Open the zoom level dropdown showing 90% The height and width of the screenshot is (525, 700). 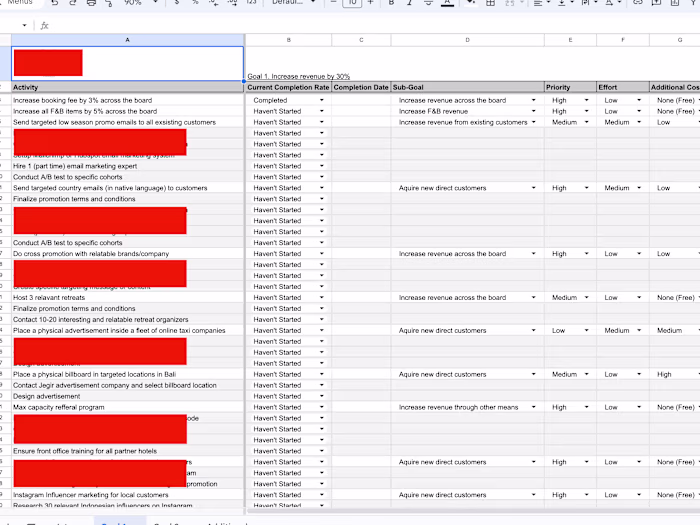point(138,3)
